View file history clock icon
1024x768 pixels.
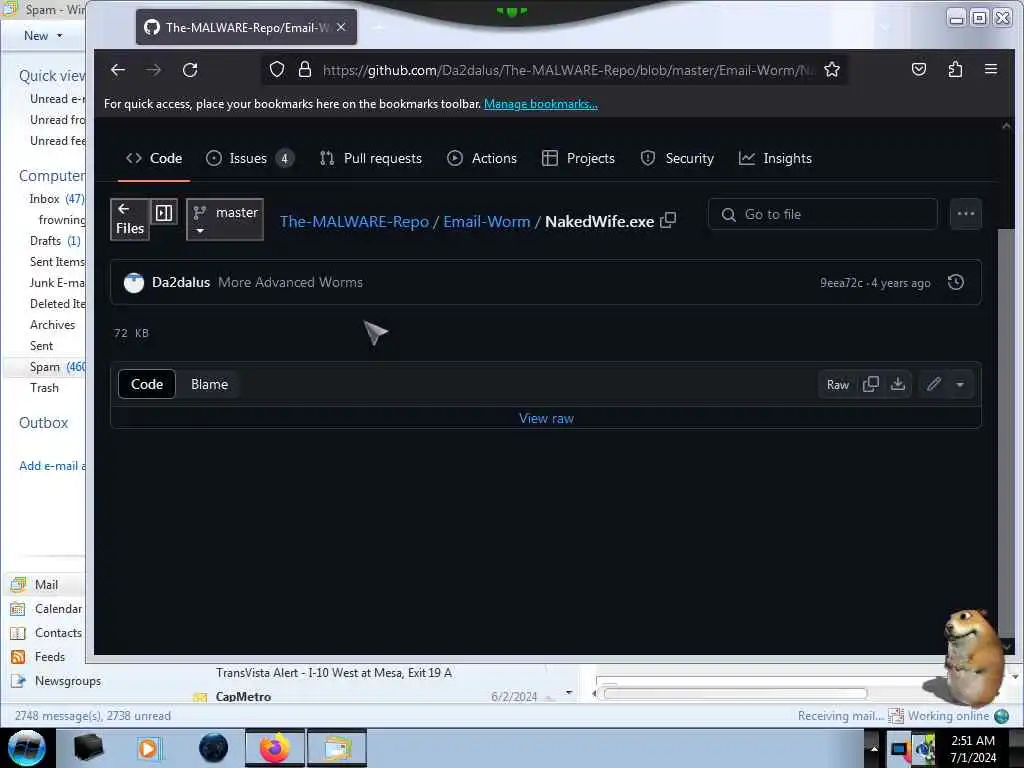pos(956,282)
